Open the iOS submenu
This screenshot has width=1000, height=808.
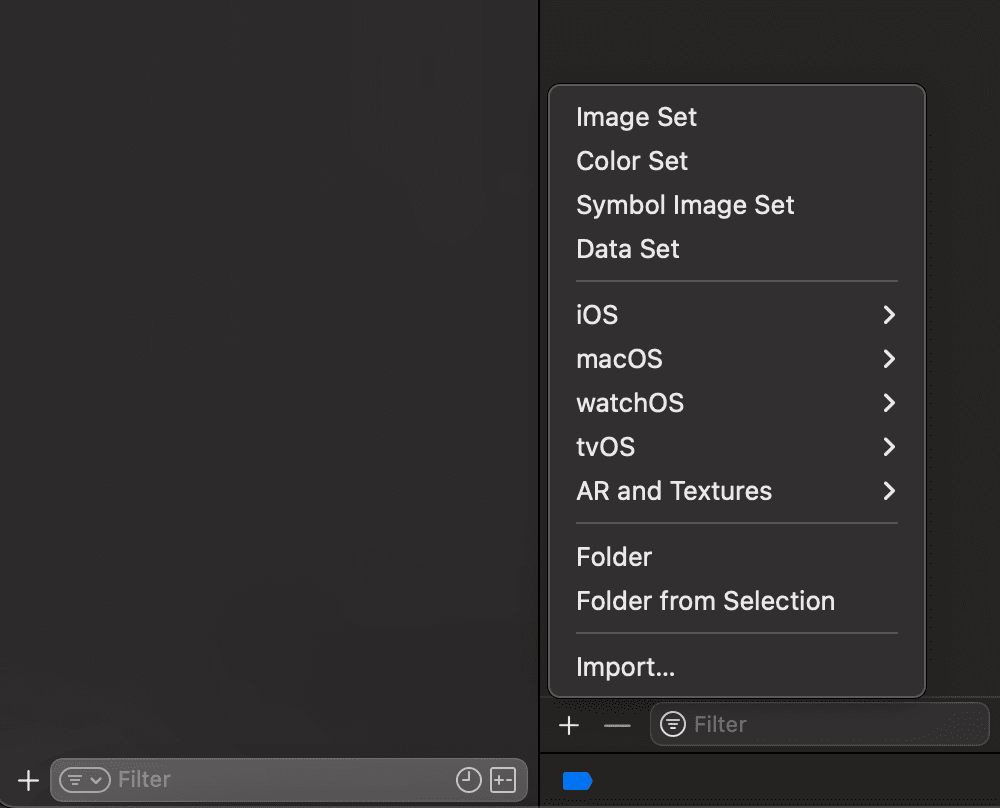737,315
